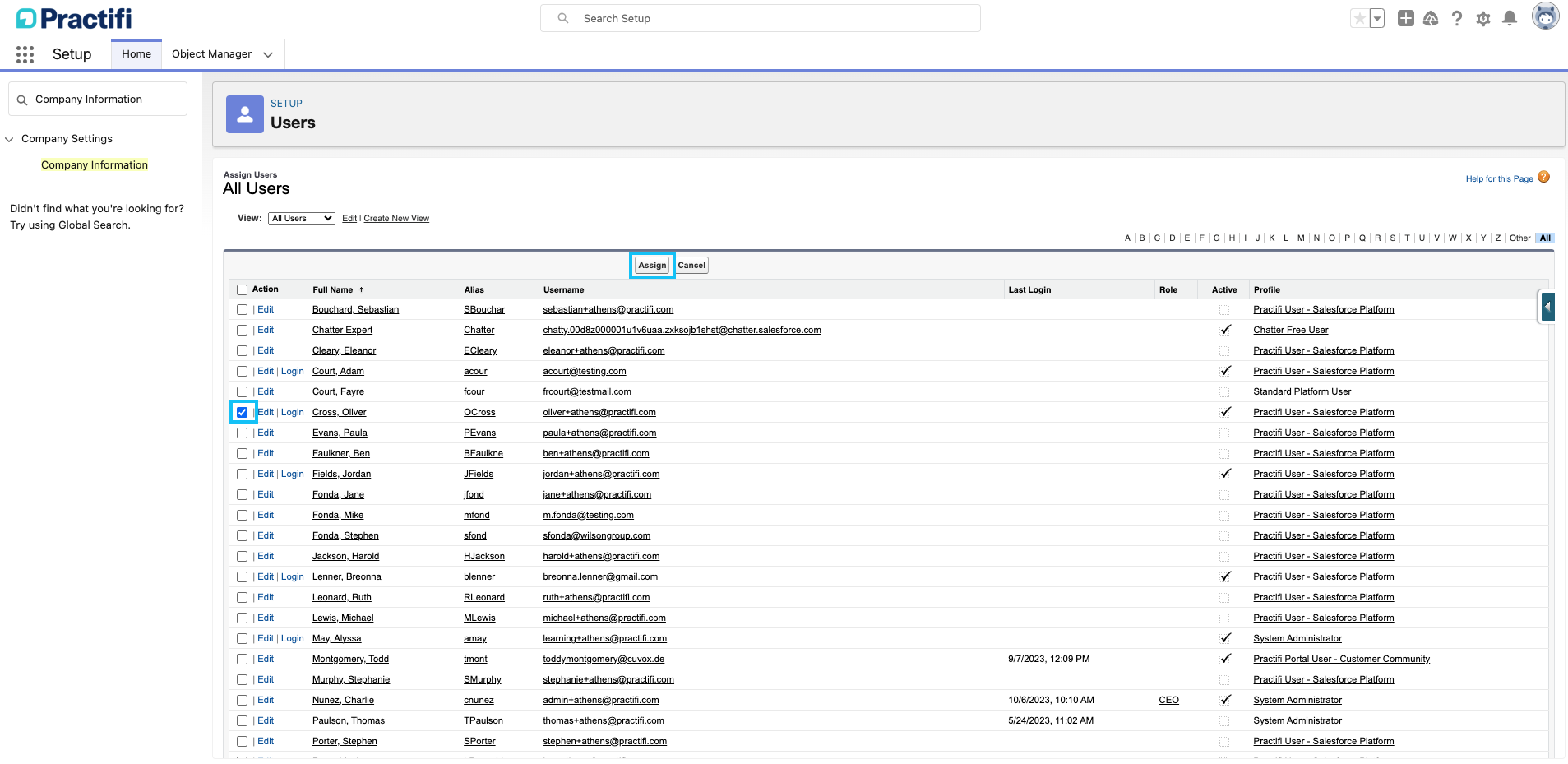Focus the Company Information quick find box
Viewport: 1568px width, 764px height.
(x=98, y=99)
